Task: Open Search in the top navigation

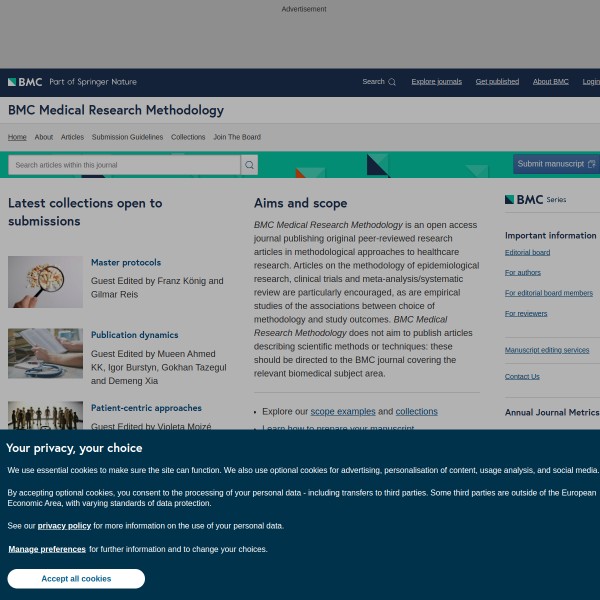Action: pos(378,82)
